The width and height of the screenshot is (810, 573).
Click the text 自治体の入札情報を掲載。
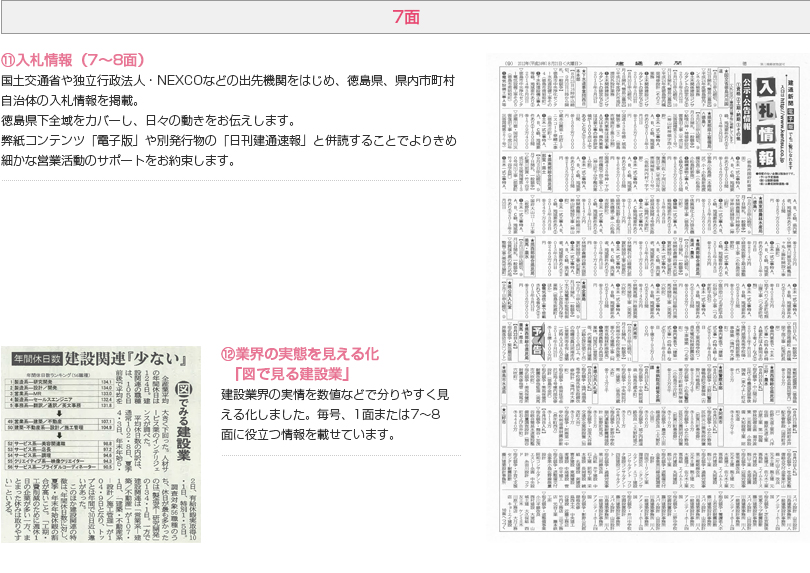(x=70, y=101)
